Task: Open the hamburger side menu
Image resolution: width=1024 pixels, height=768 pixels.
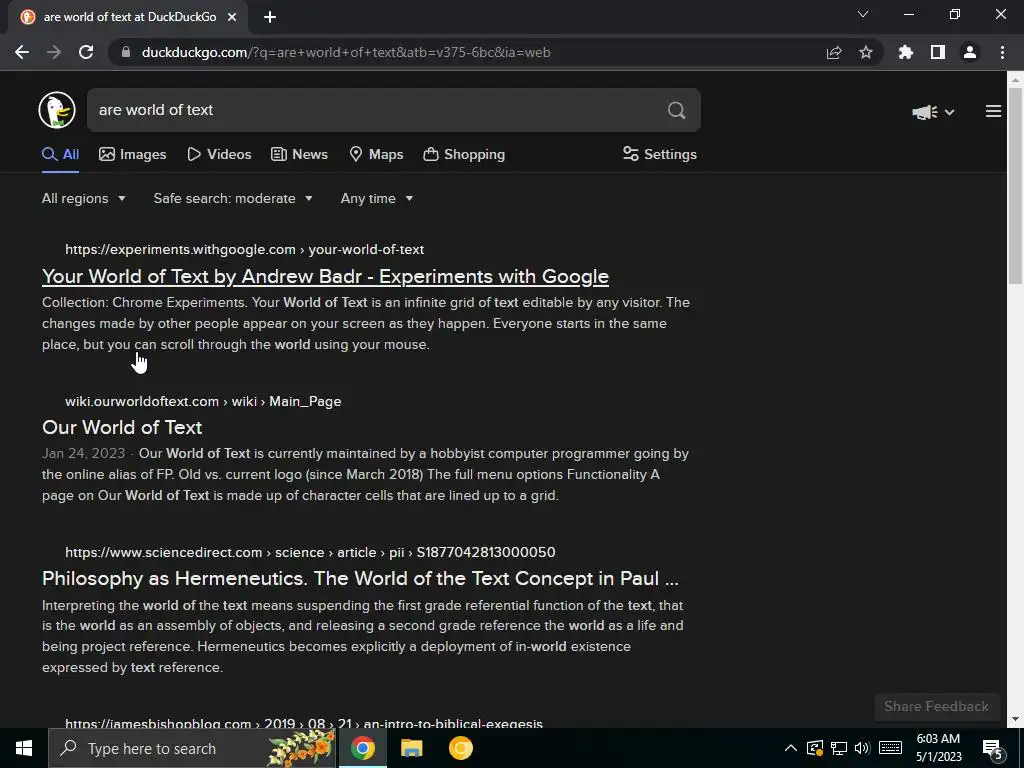Action: click(993, 112)
